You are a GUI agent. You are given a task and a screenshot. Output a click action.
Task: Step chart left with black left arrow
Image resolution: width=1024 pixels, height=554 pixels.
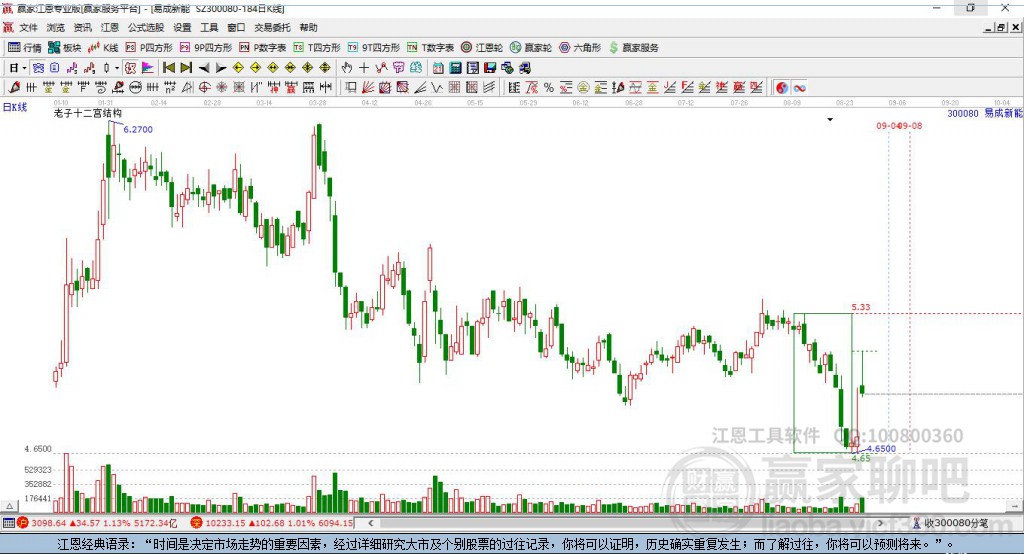point(204,68)
